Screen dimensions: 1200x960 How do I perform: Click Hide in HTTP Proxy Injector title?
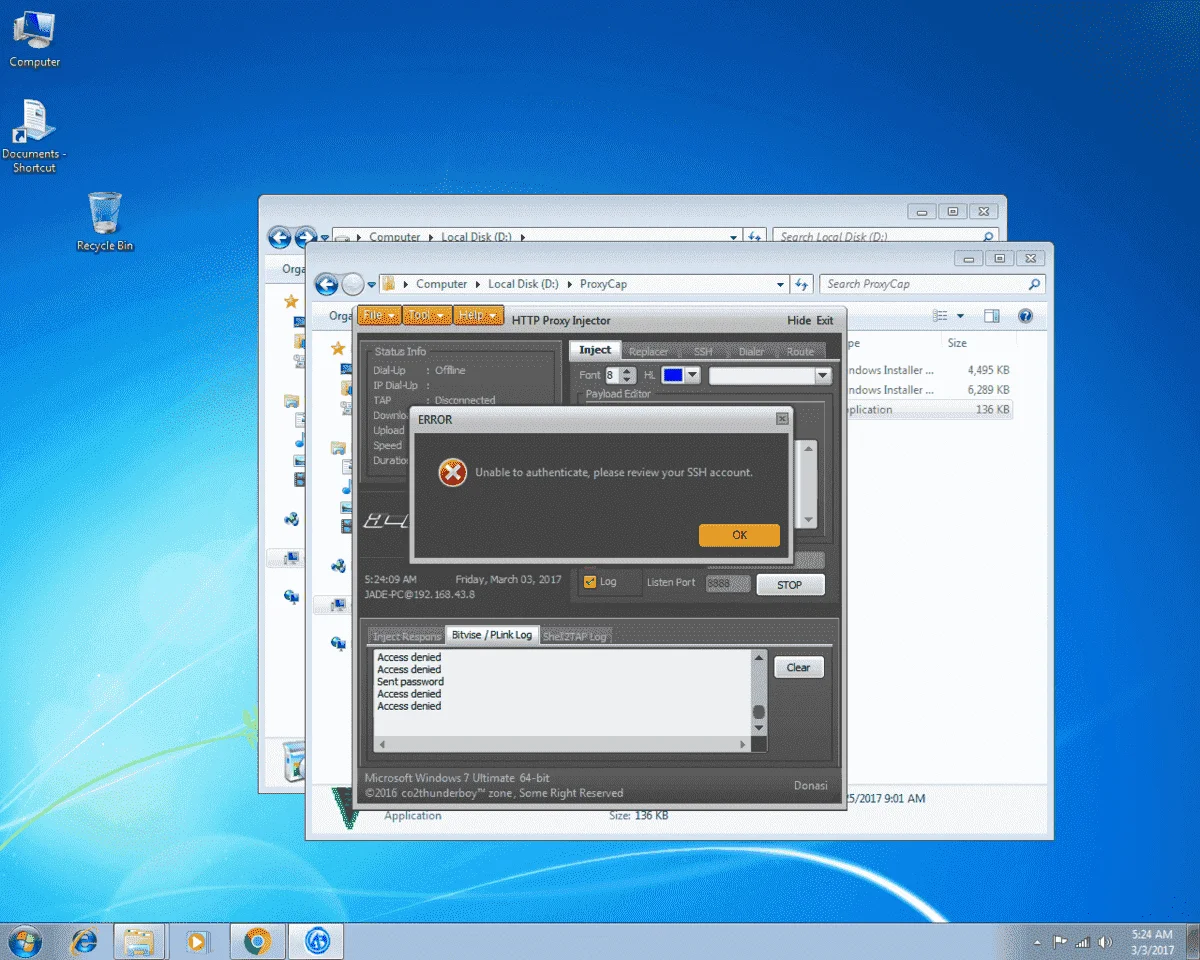point(799,321)
